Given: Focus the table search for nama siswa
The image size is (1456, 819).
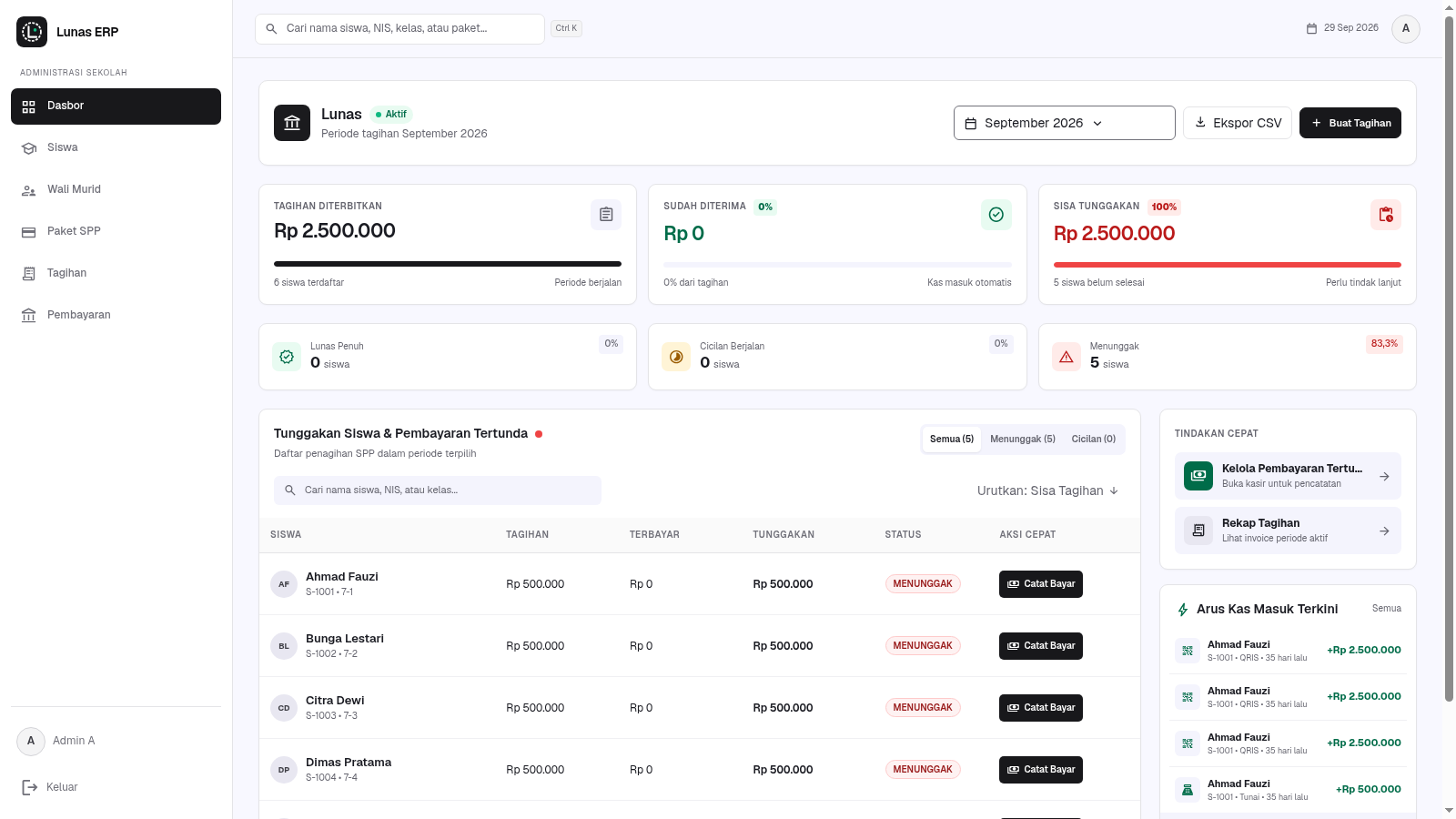Looking at the screenshot, I should tap(438, 490).
